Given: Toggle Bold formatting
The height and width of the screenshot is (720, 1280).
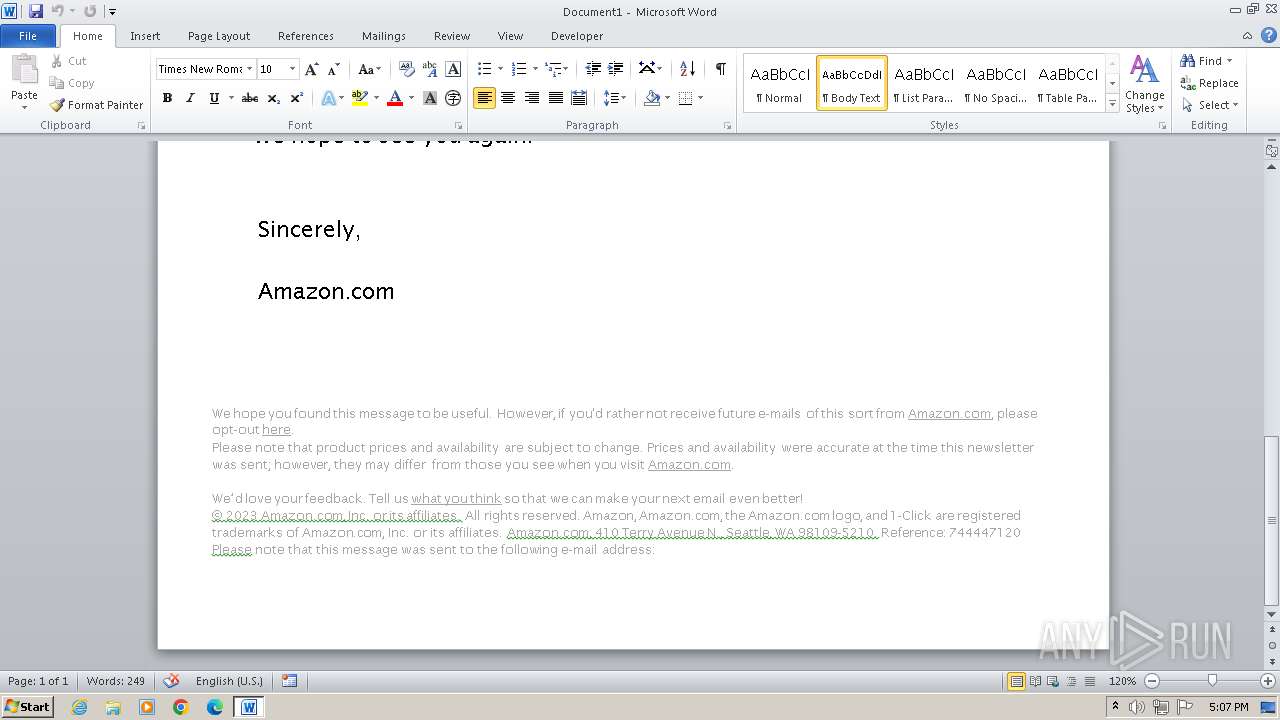Looking at the screenshot, I should (x=167, y=98).
